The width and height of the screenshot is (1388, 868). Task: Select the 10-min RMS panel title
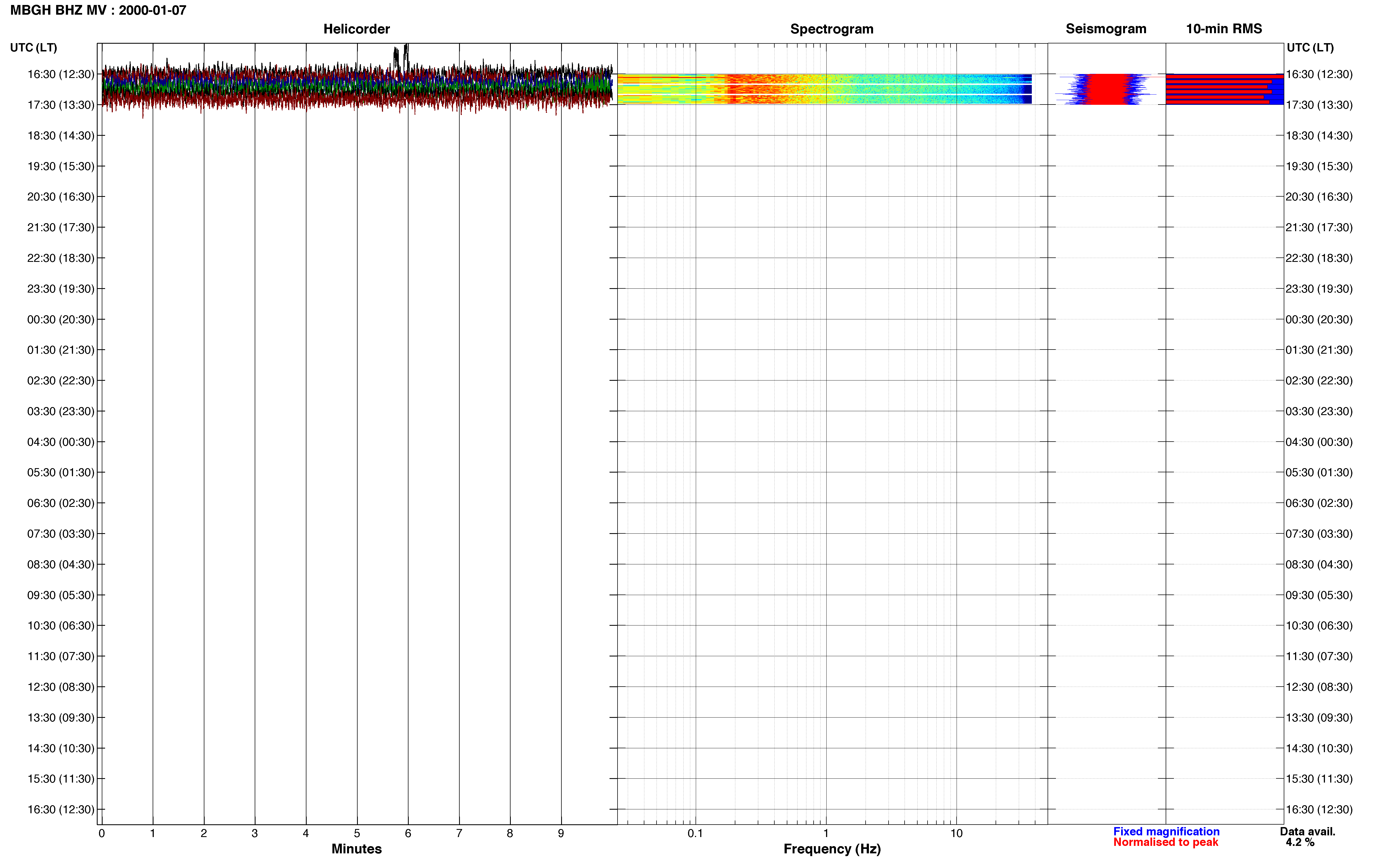[x=1224, y=29]
